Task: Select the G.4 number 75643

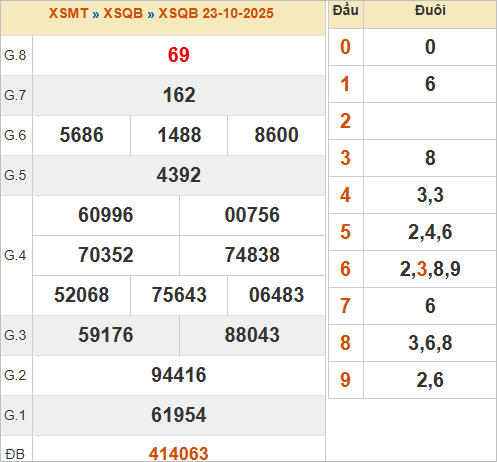Action: (179, 295)
